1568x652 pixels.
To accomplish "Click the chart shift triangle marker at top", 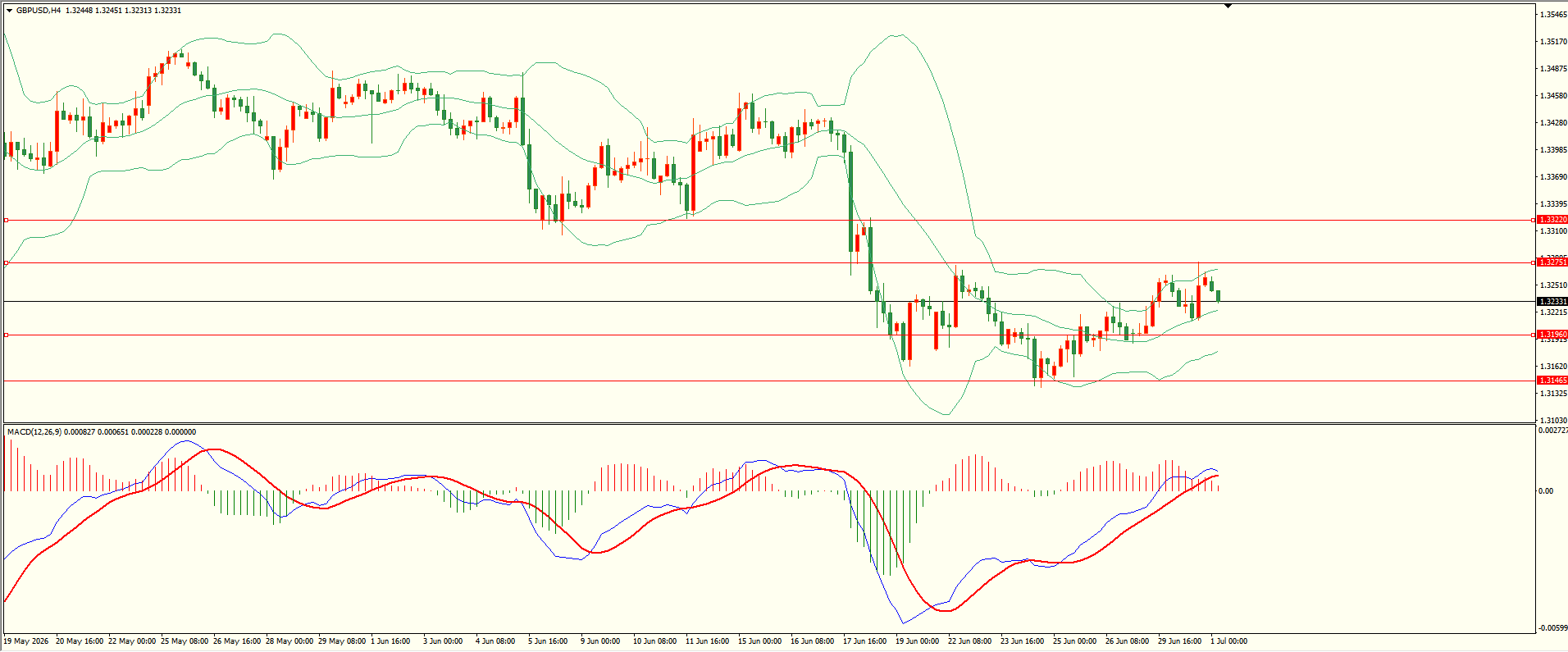I will 1228,6.
